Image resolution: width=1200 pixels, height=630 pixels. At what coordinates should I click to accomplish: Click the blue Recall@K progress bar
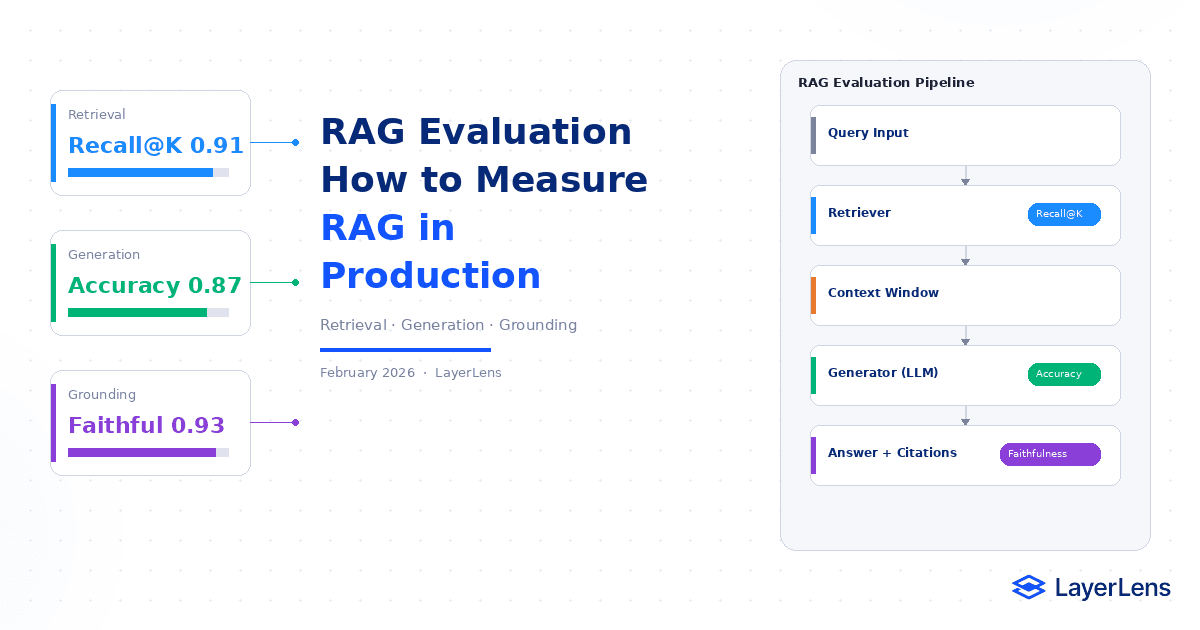148,173
